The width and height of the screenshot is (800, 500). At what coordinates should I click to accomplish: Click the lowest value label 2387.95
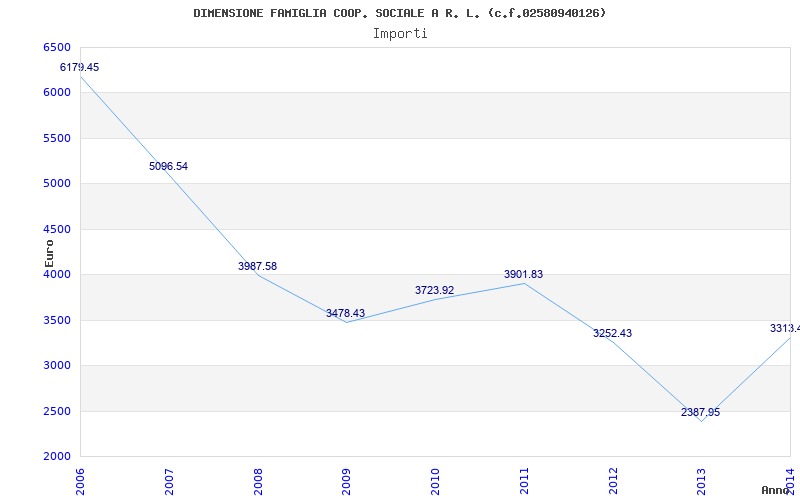[700, 412]
